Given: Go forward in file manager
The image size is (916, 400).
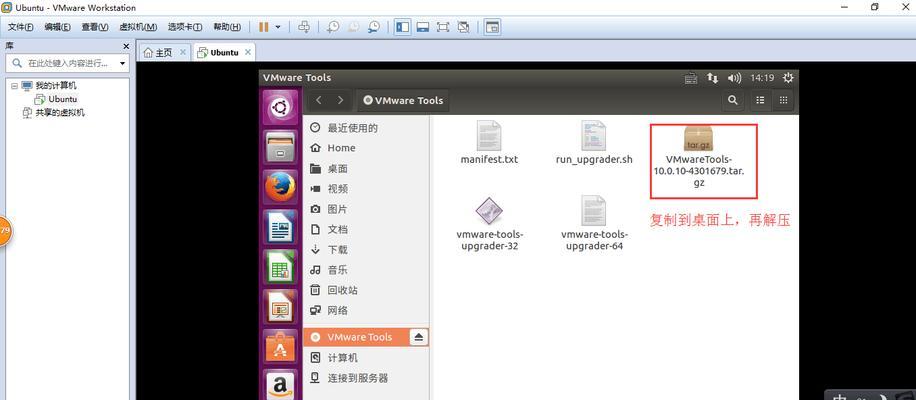Looking at the screenshot, I should pyautogui.click(x=340, y=100).
